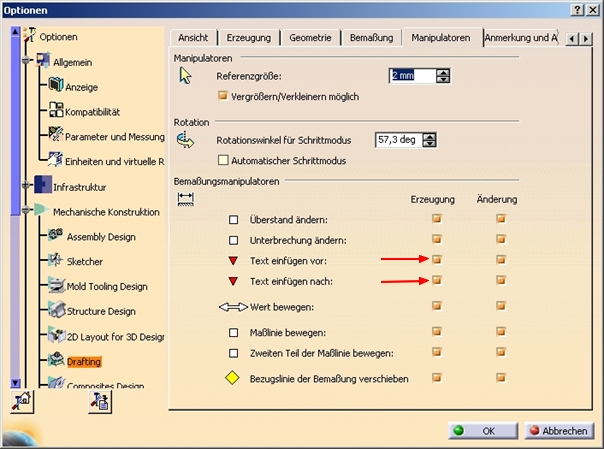Viewport: 604px width, 449px height.
Task: Click the Parameter und Messung icon
Action: click(x=56, y=134)
